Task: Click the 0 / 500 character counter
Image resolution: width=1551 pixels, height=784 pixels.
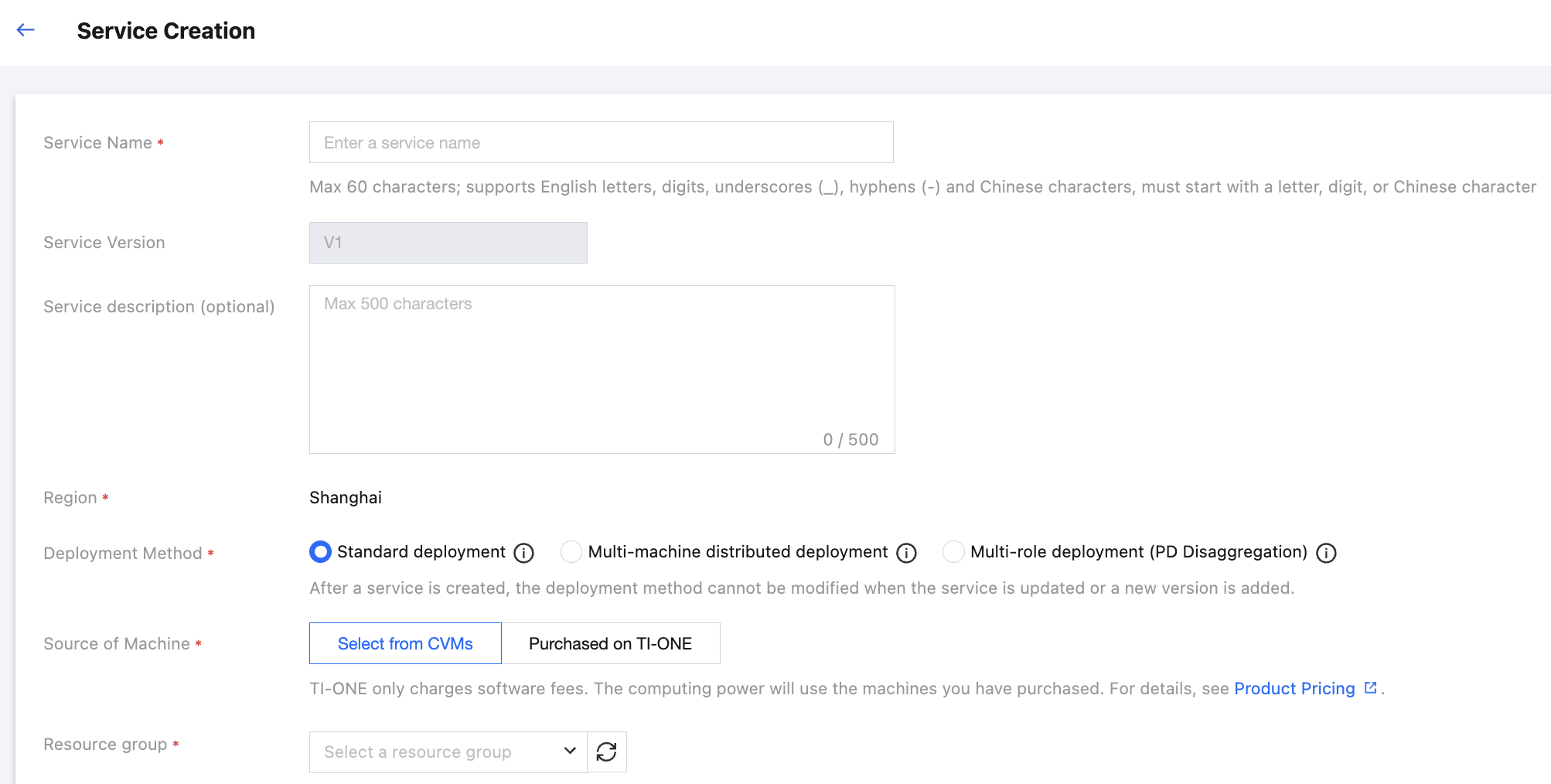Action: click(x=850, y=439)
